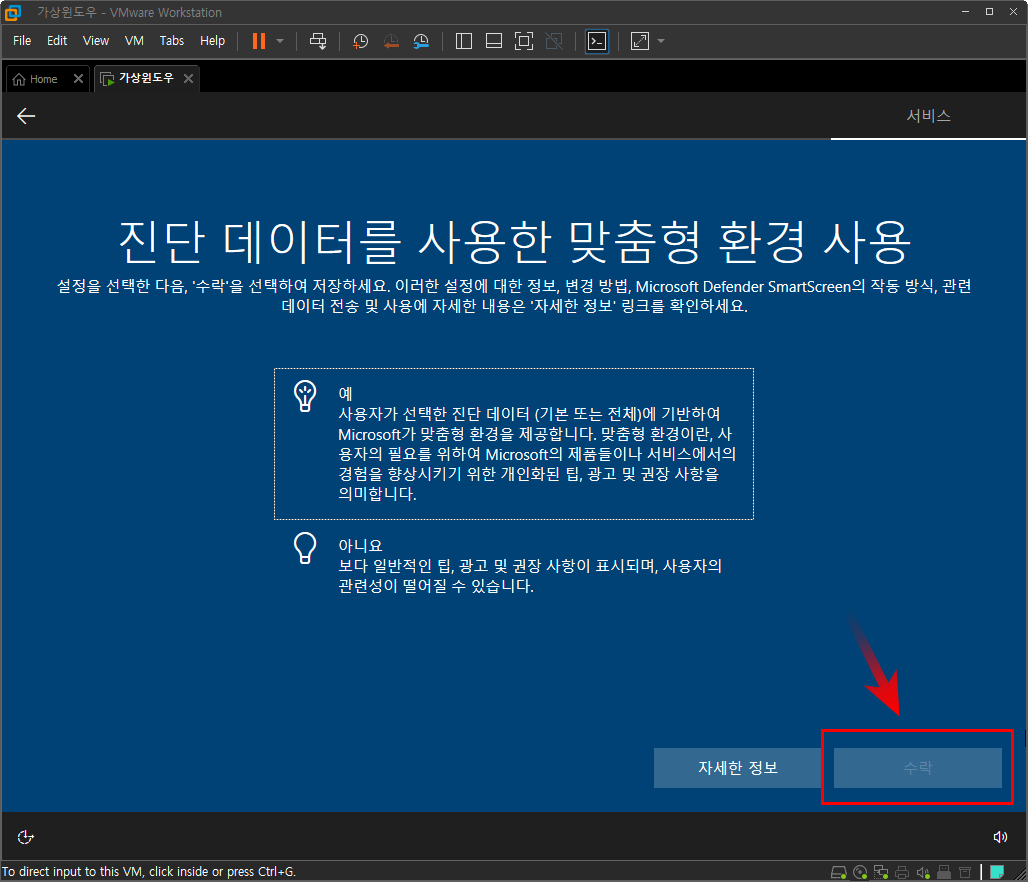The image size is (1028, 882).
Task: Open the View menu
Action: coord(96,41)
